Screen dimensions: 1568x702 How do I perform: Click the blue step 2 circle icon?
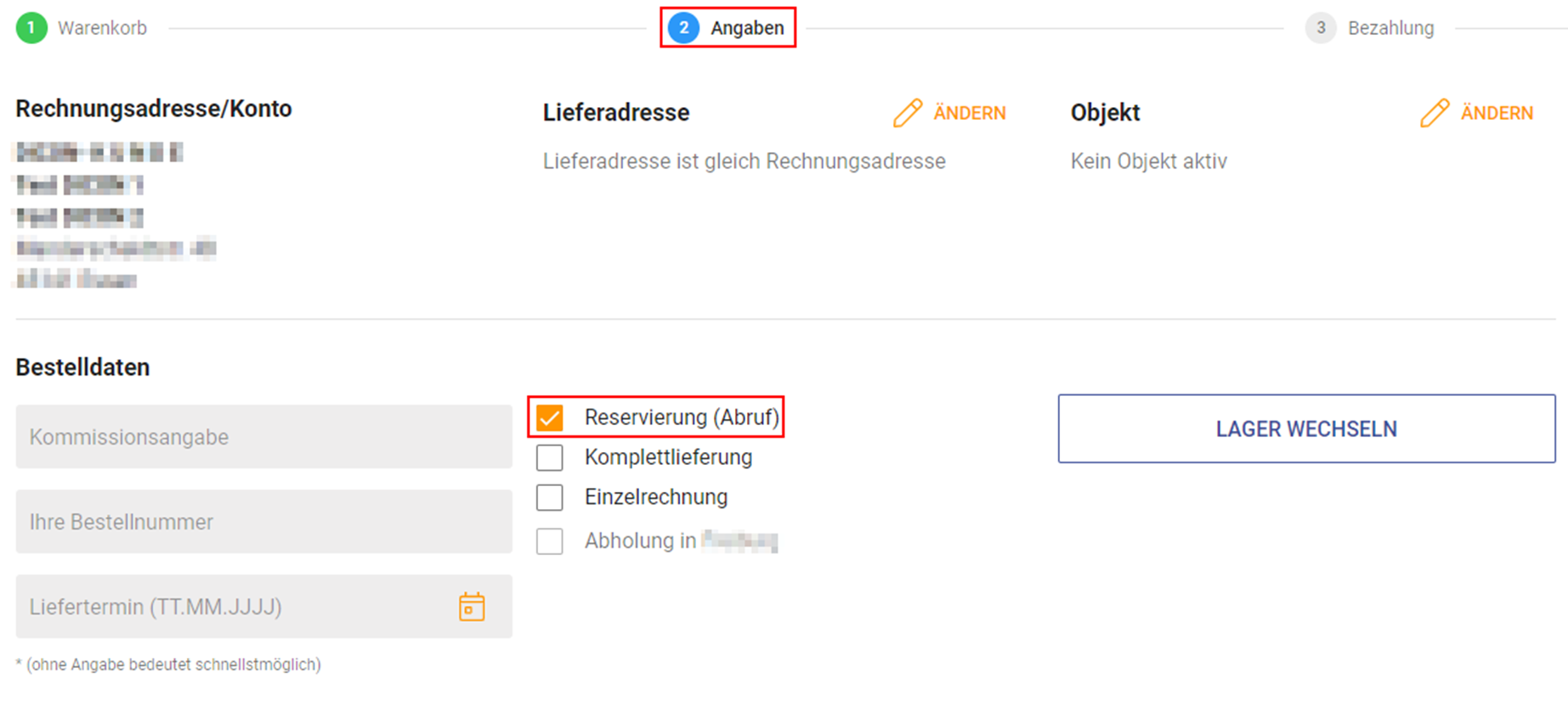(x=683, y=28)
